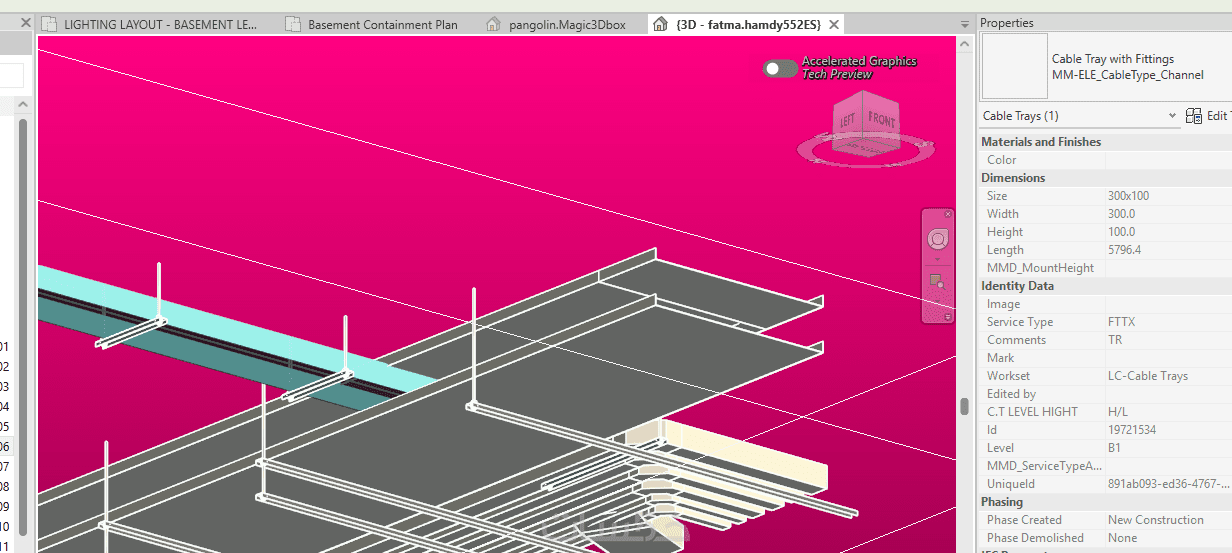
Task: Open the steering wheel in the navigation bar
Action: pos(937,239)
